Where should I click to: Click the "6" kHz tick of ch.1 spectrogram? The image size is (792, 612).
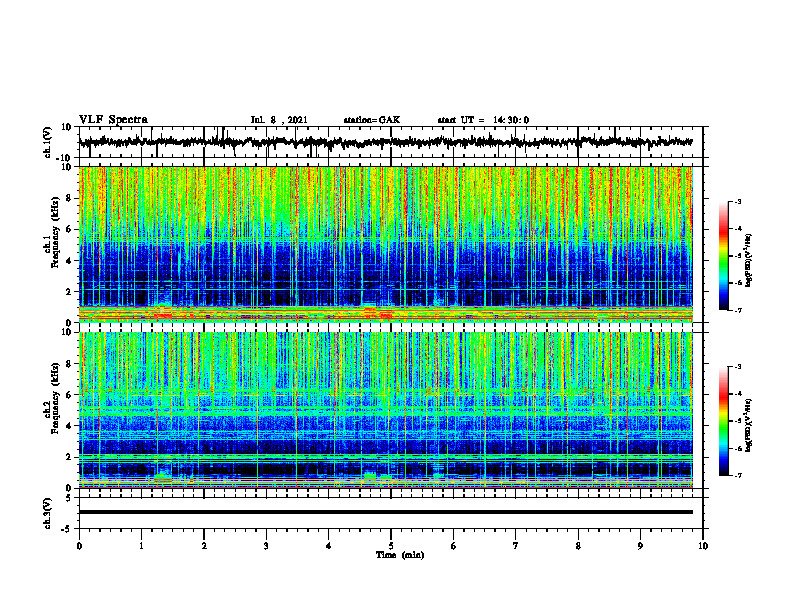(69, 229)
